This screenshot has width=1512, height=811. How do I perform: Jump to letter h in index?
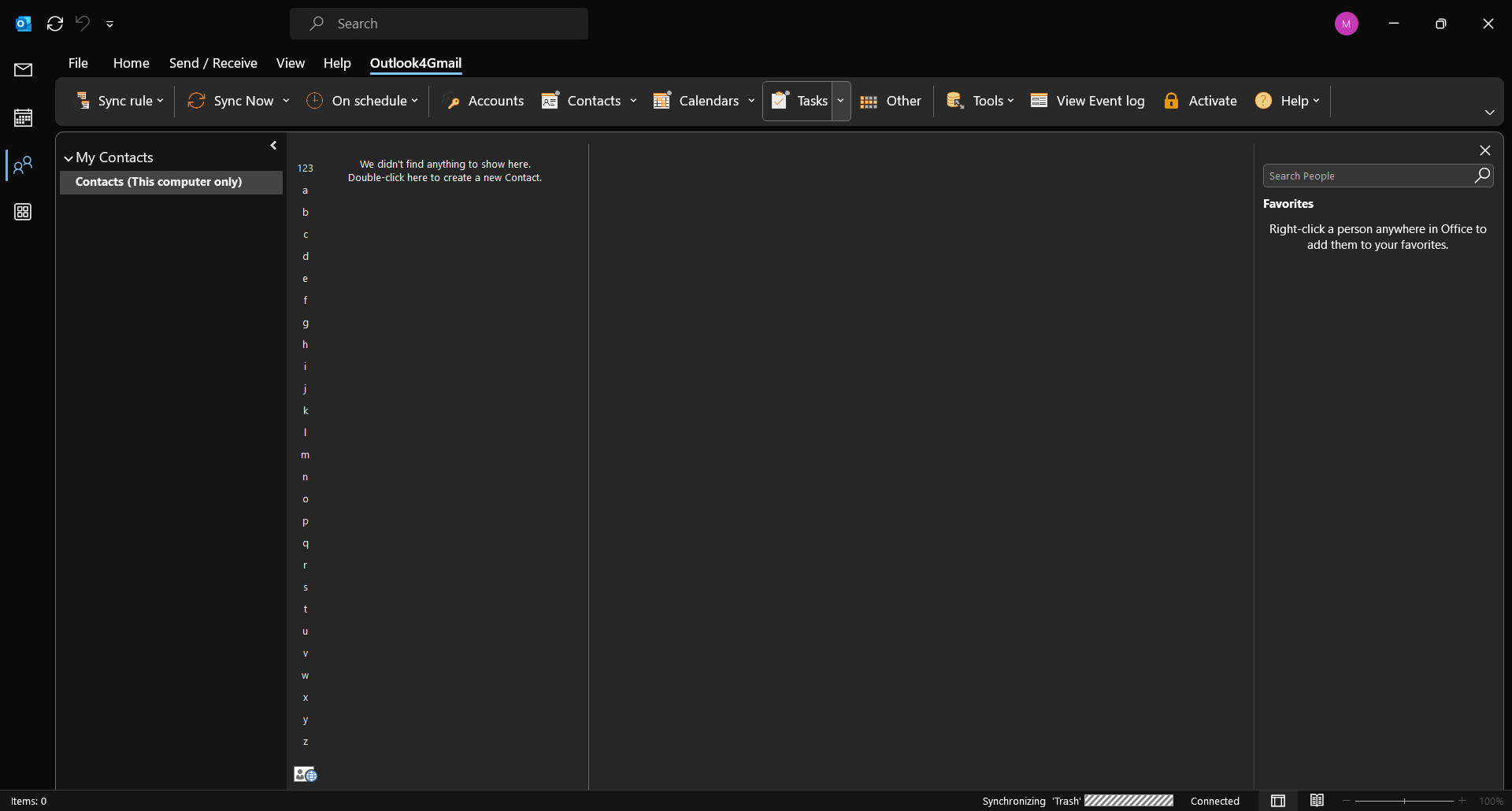pyautogui.click(x=306, y=345)
